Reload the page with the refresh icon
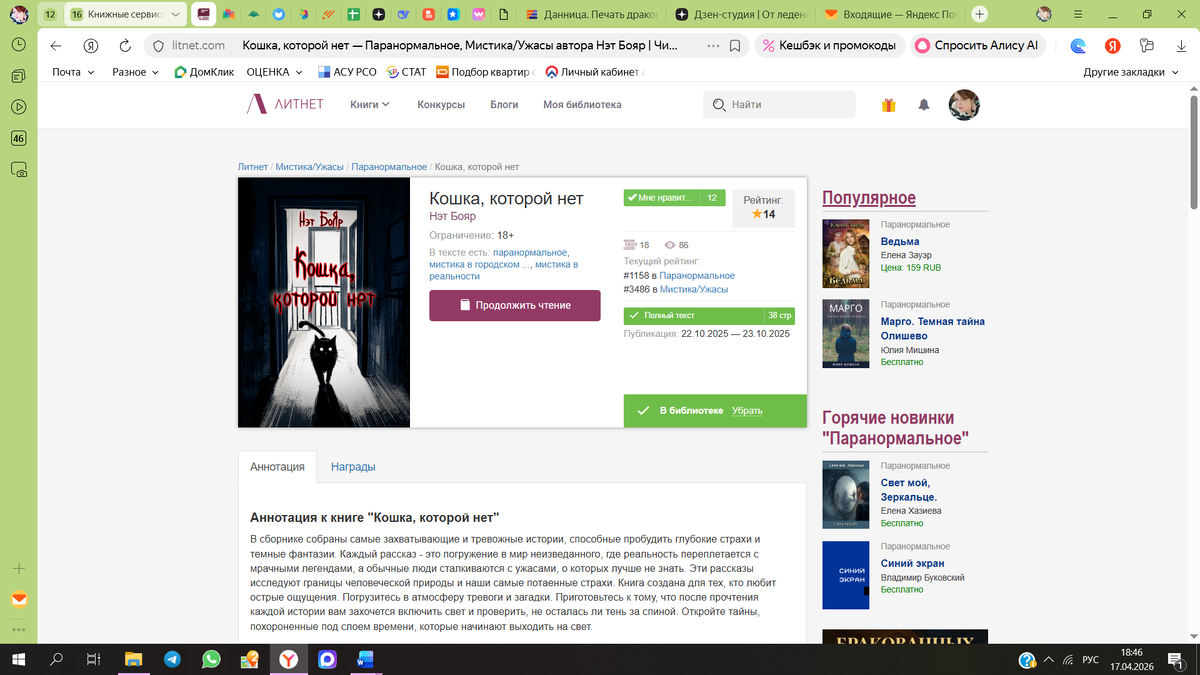Image resolution: width=1200 pixels, height=675 pixels. click(123, 45)
